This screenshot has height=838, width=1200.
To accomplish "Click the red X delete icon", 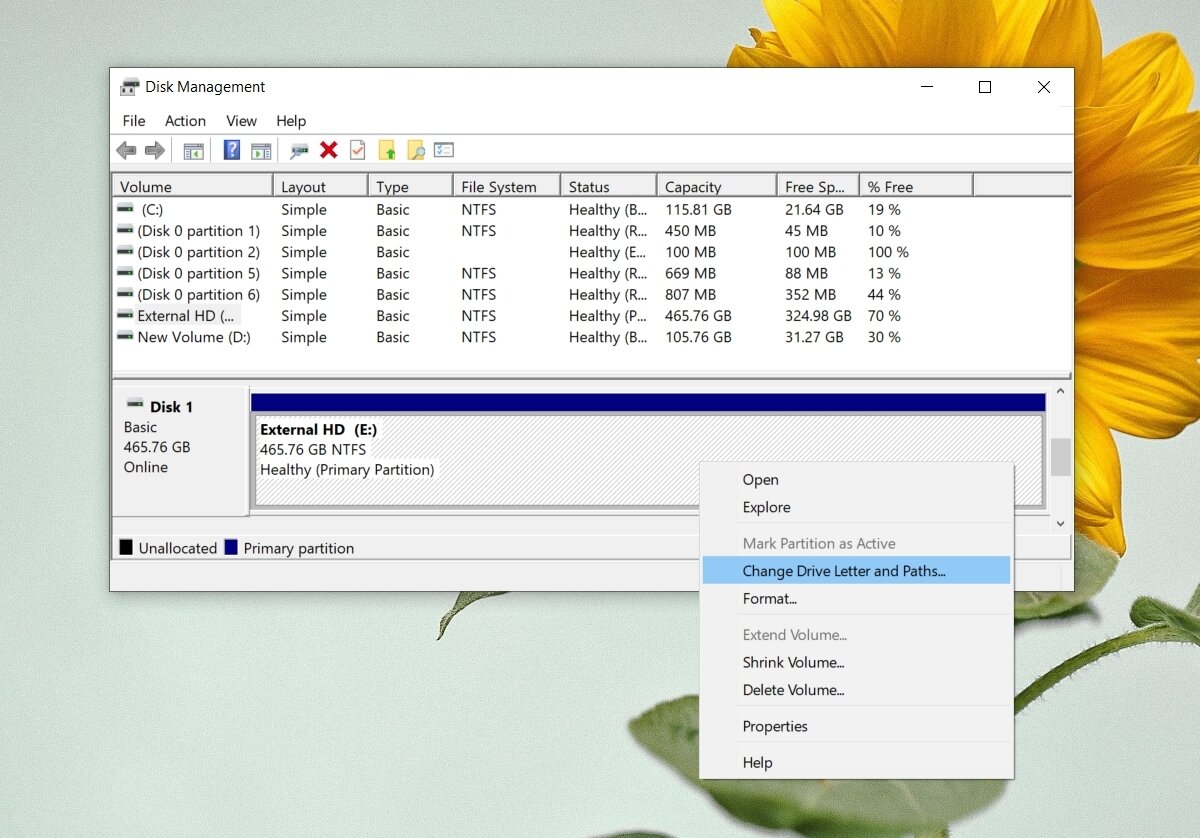I will (x=328, y=150).
